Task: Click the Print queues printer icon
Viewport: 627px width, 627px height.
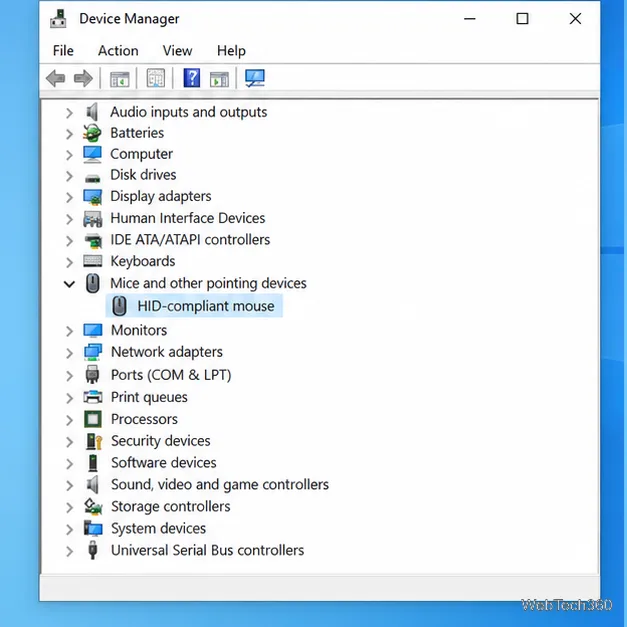Action: tap(93, 397)
